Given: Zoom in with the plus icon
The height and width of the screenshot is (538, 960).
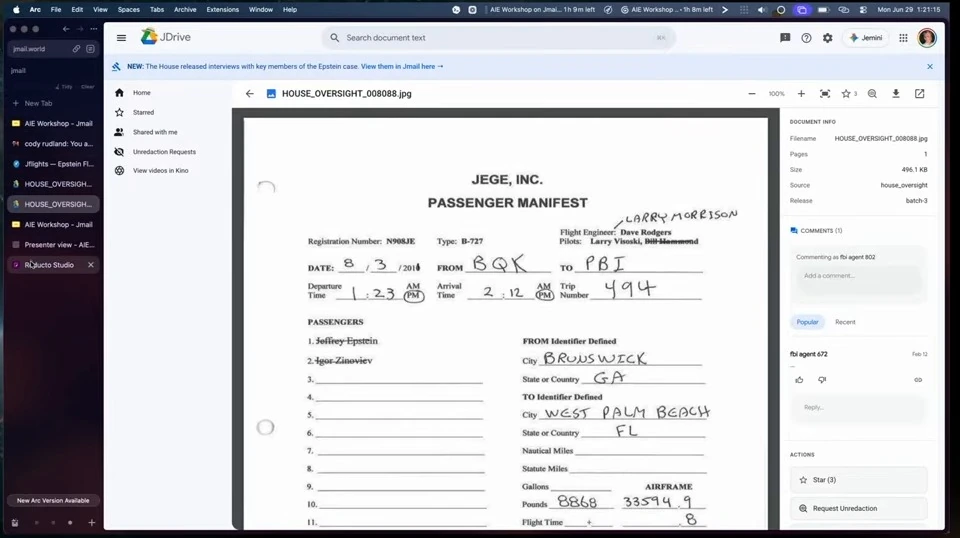Looking at the screenshot, I should point(801,94).
